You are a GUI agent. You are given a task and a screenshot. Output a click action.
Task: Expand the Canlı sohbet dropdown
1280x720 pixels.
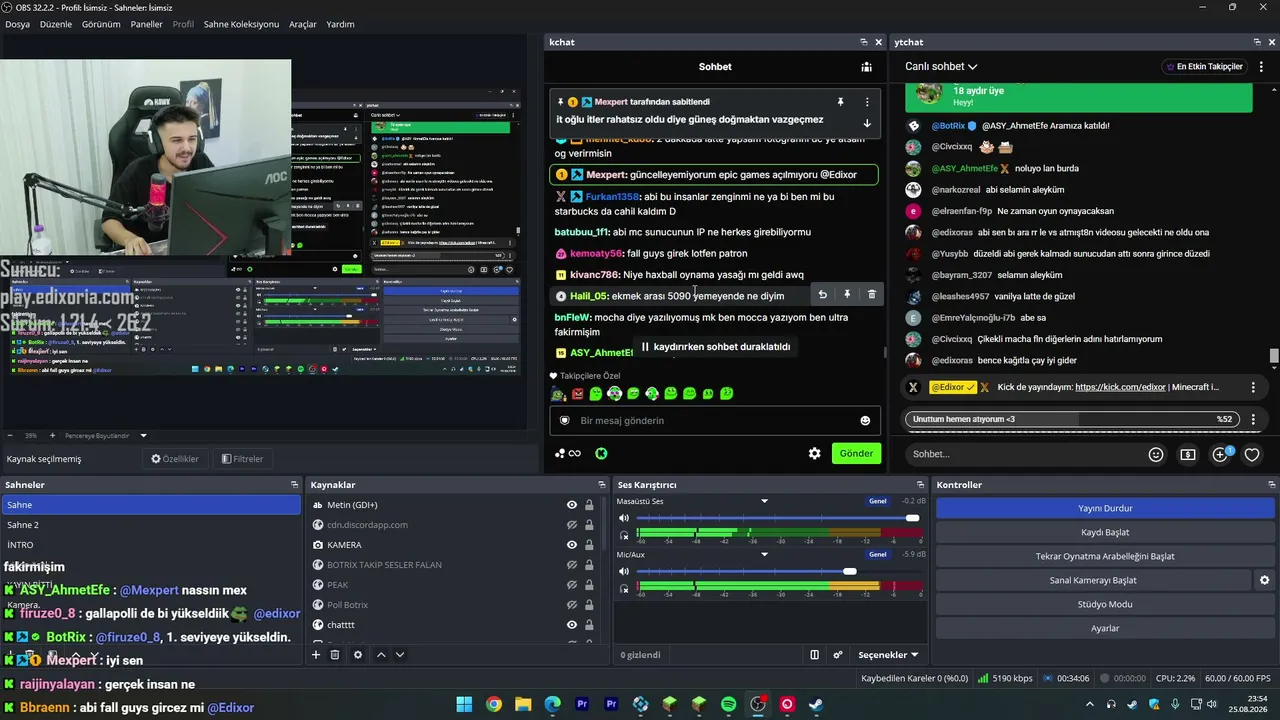pos(941,66)
